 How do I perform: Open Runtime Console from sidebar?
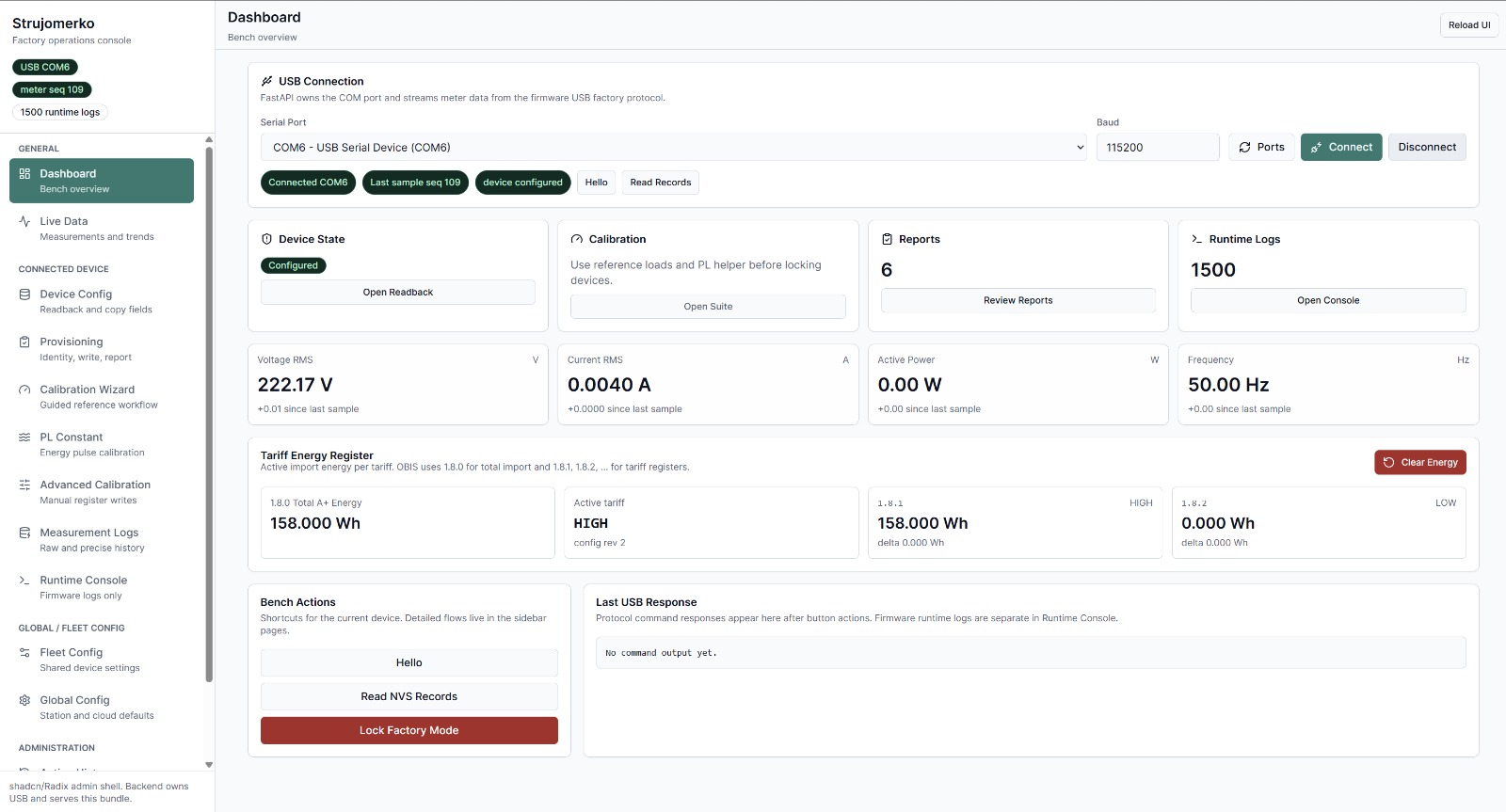tap(102, 587)
